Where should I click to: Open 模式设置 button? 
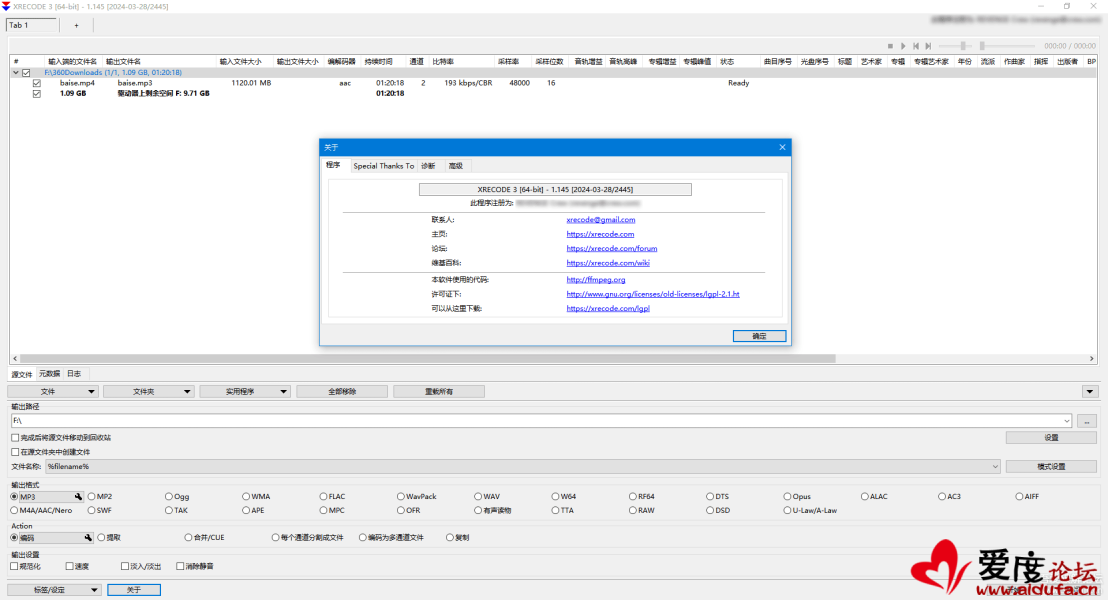1051,466
